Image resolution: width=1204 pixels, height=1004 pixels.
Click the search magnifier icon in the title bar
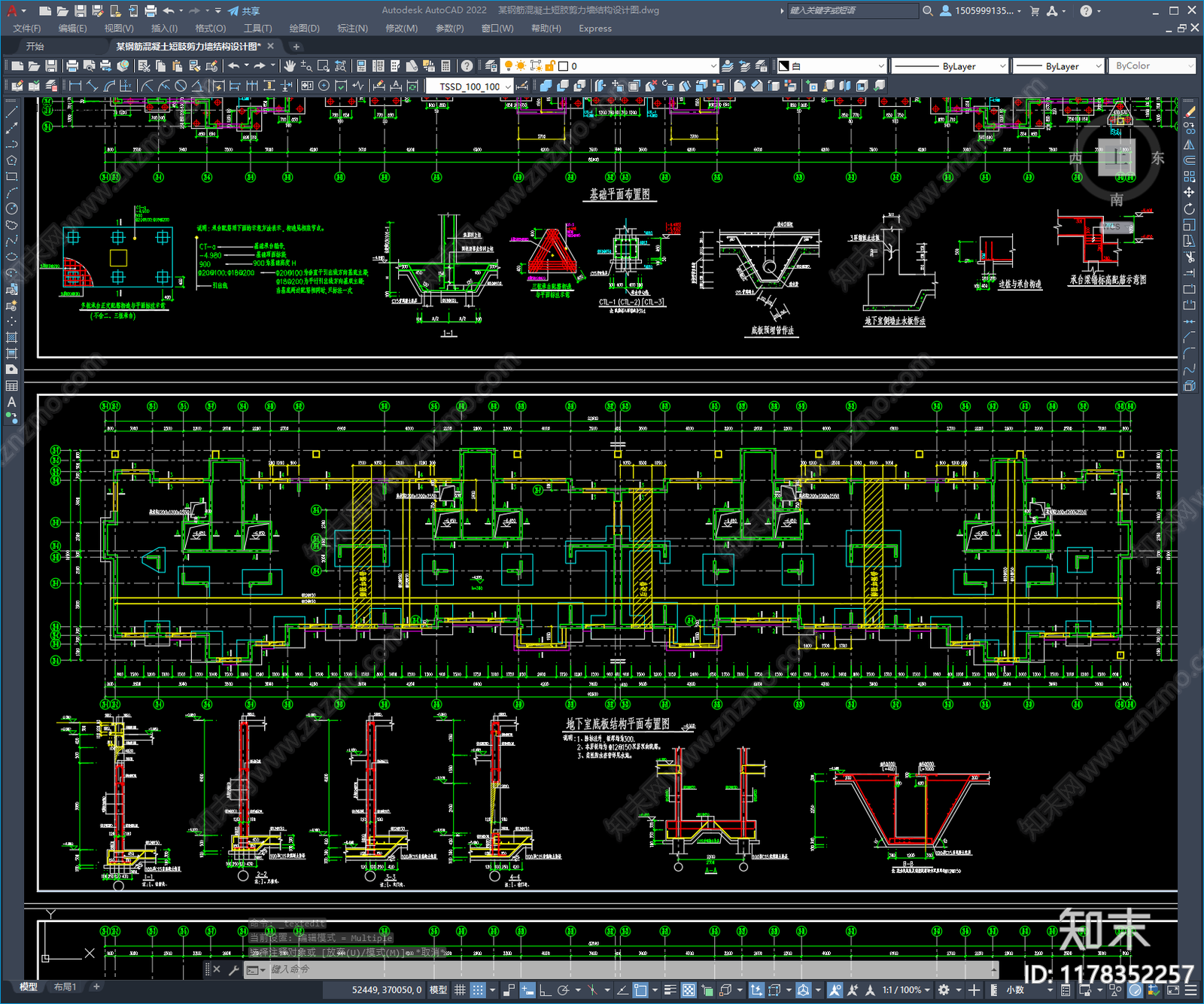click(928, 11)
